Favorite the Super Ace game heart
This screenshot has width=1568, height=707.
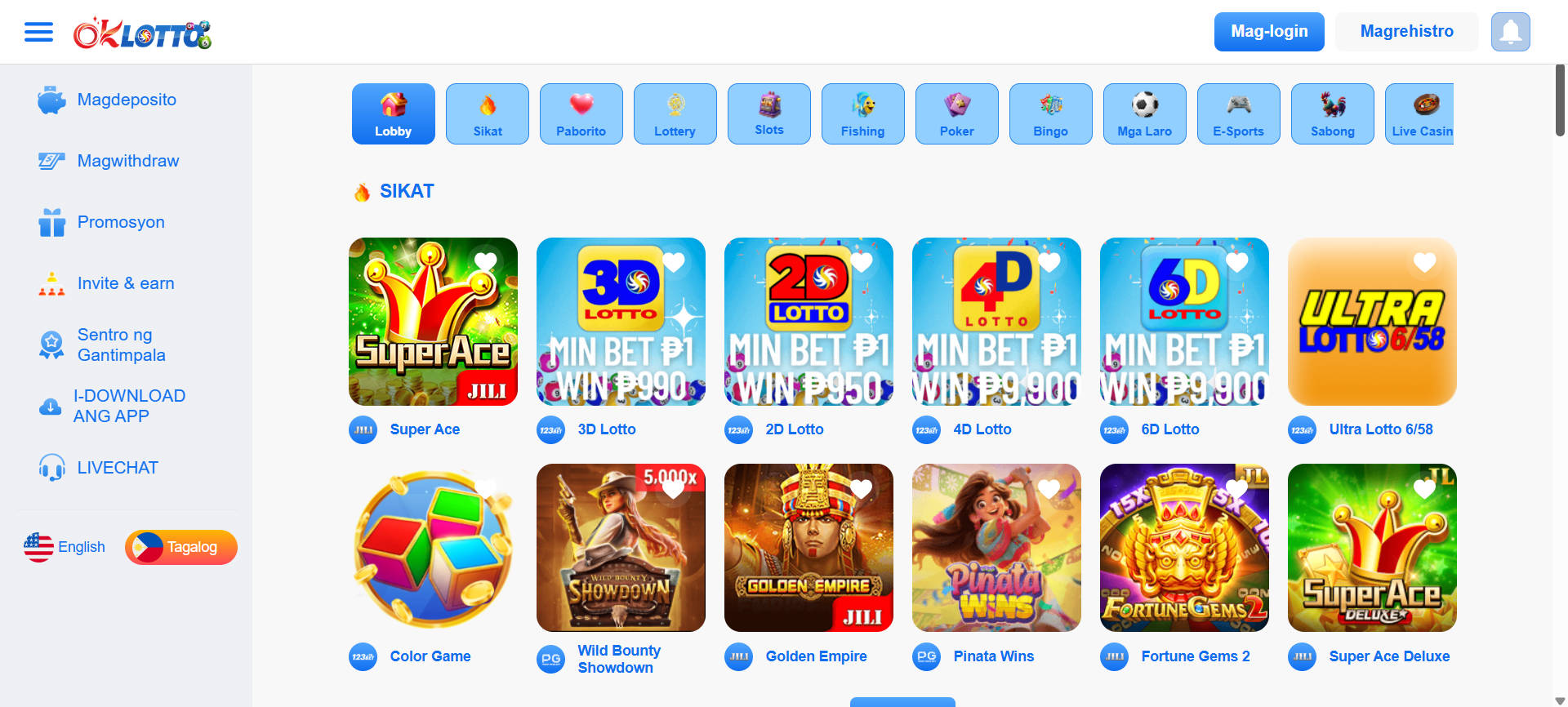click(x=486, y=261)
